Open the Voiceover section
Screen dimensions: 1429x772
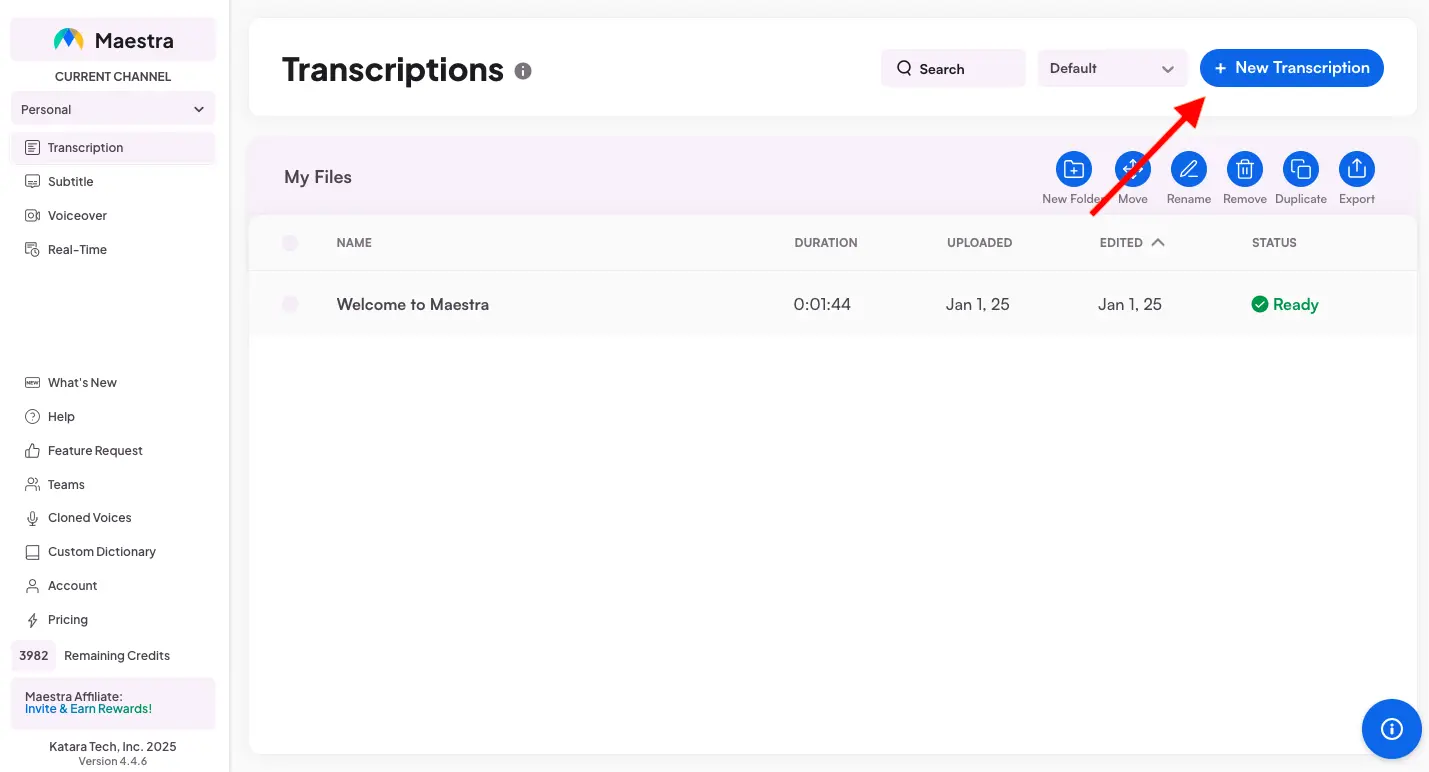77,215
